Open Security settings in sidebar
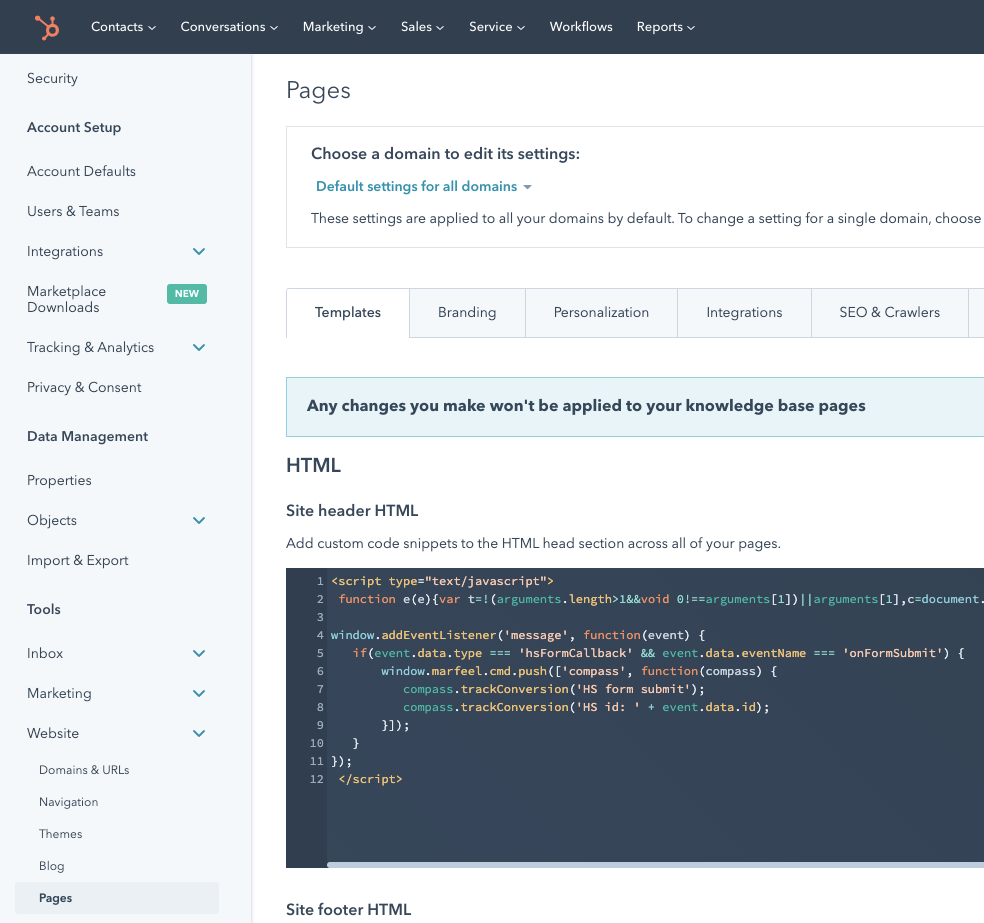Viewport: 984px width, 923px height. pyautogui.click(x=52, y=78)
